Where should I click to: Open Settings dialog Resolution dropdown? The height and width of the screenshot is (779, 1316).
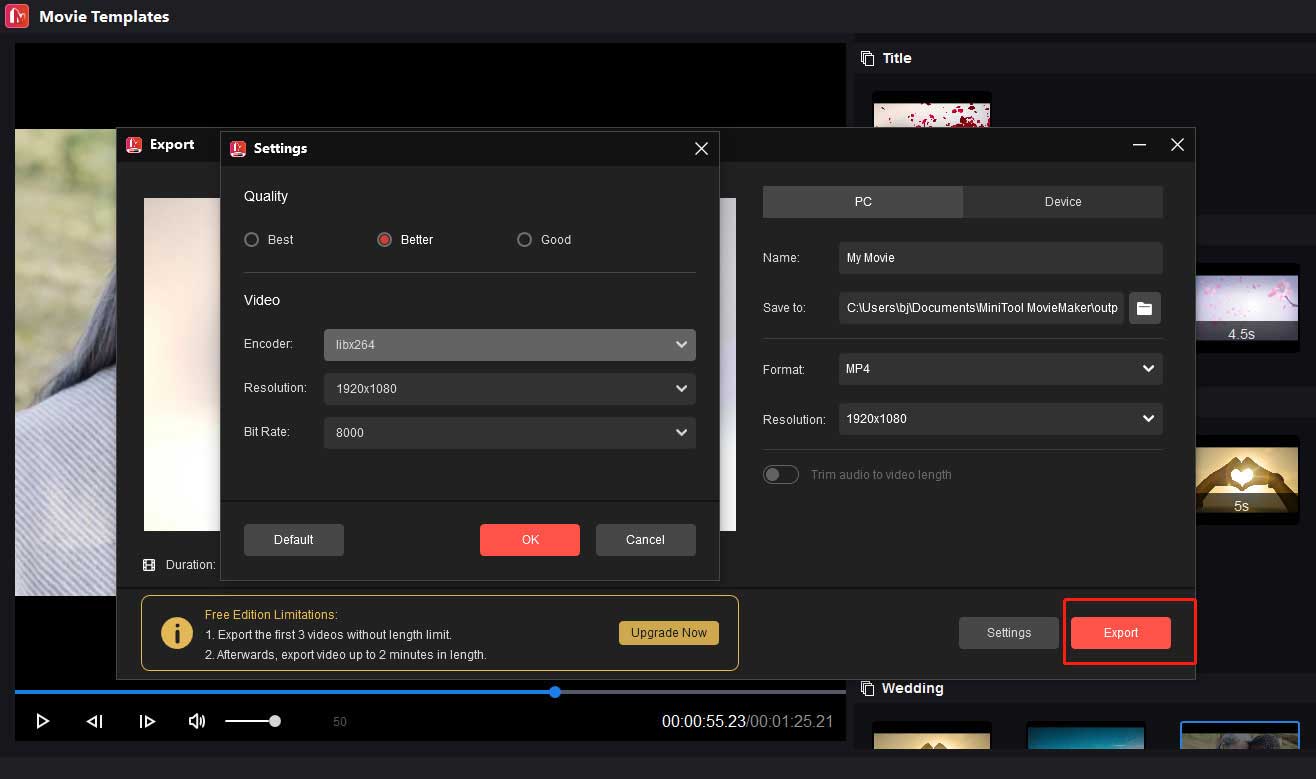click(x=510, y=388)
